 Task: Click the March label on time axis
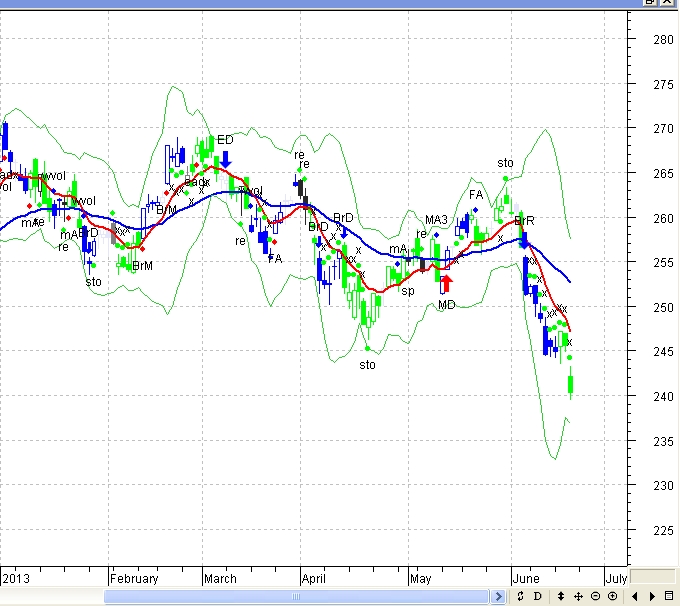[220, 579]
